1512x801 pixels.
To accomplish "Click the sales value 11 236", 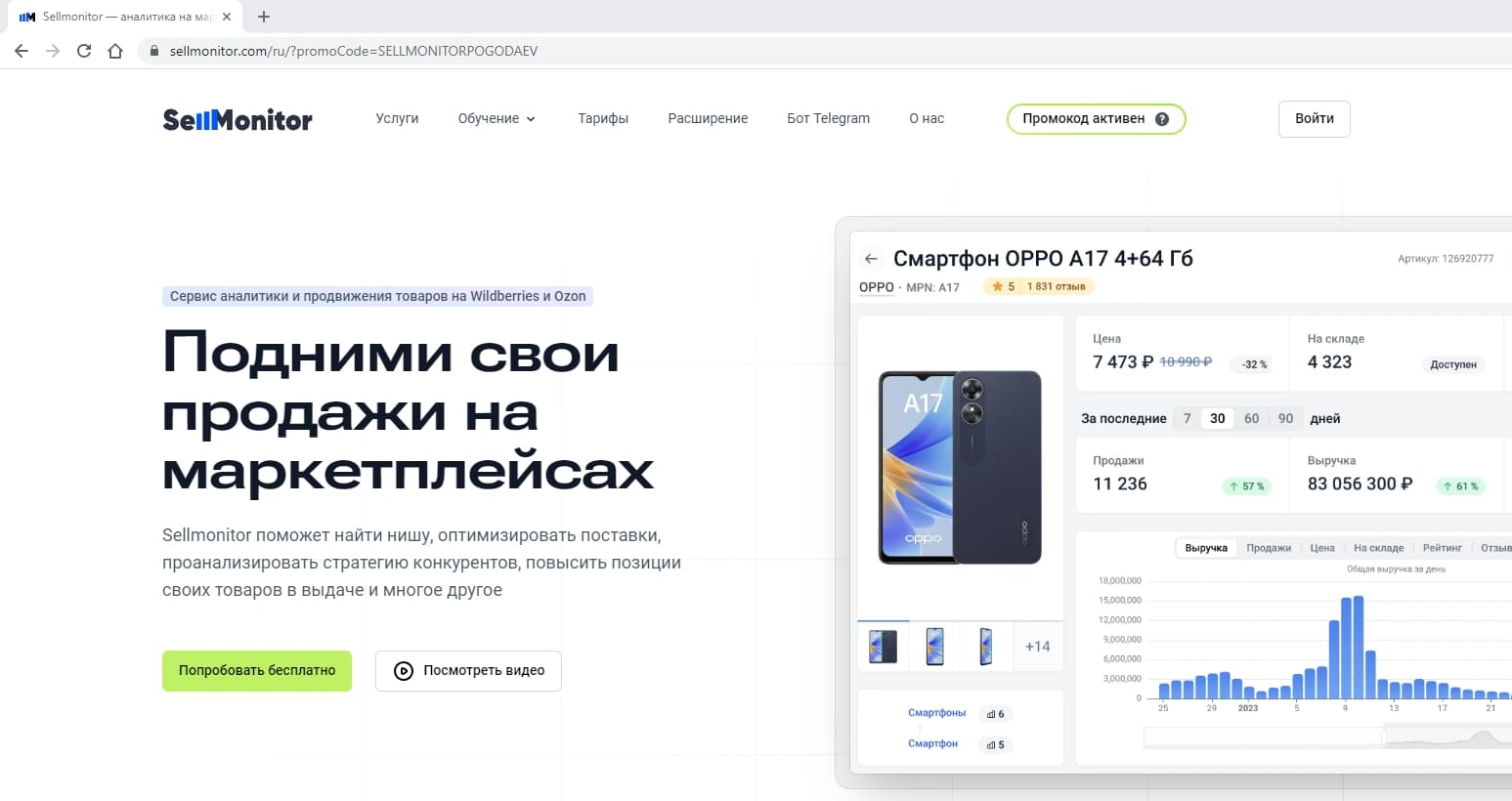I will (1120, 485).
